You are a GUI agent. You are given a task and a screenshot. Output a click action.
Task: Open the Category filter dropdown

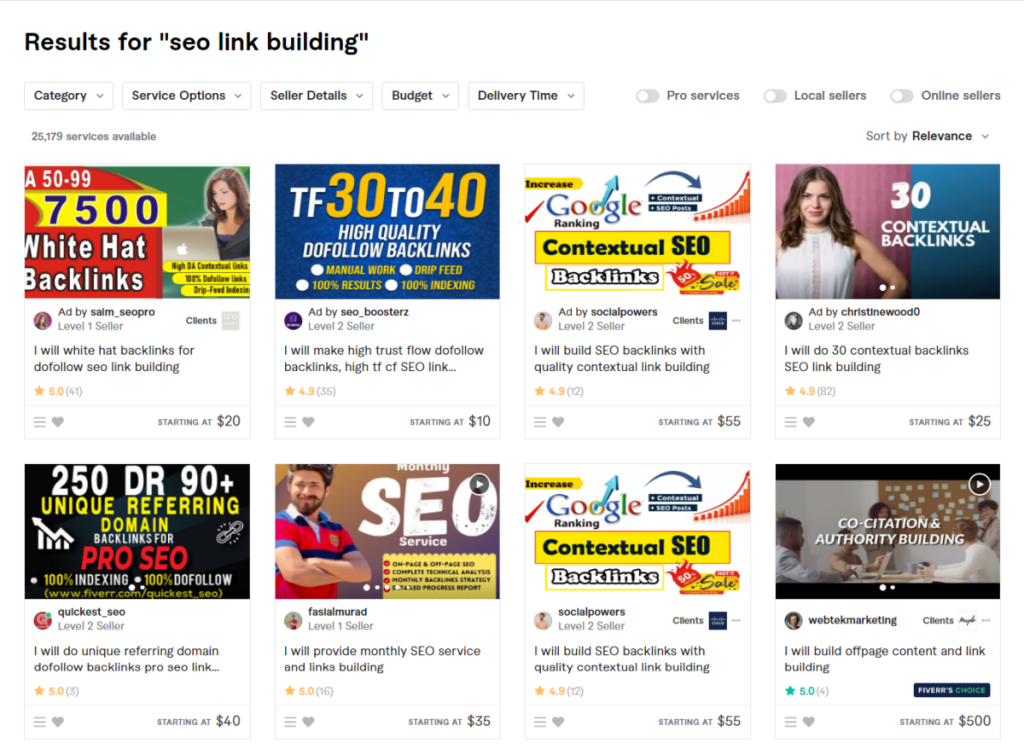69,96
